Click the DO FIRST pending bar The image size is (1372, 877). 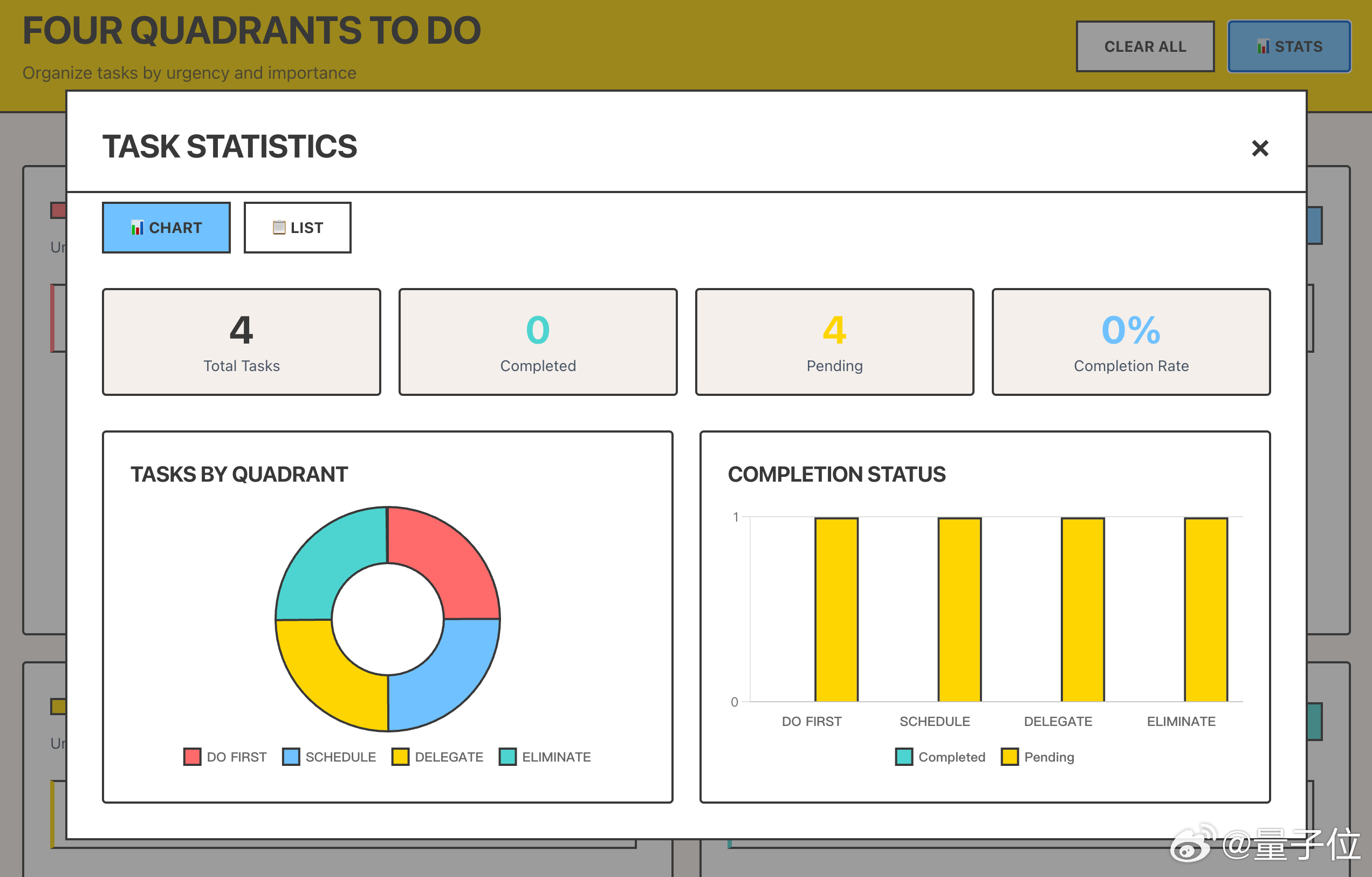pyautogui.click(x=836, y=609)
